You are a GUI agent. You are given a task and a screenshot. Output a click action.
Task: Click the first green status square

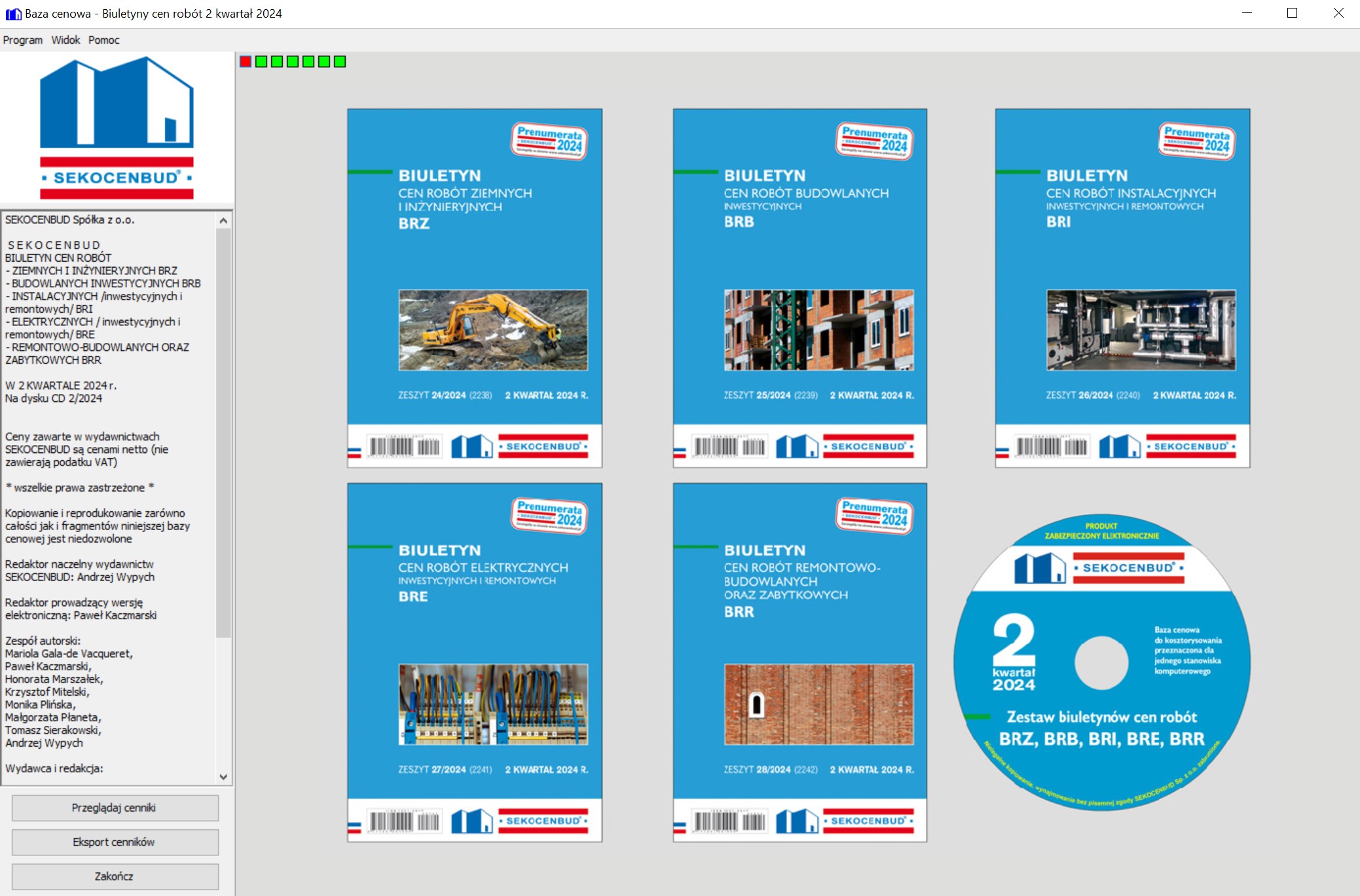click(x=261, y=62)
